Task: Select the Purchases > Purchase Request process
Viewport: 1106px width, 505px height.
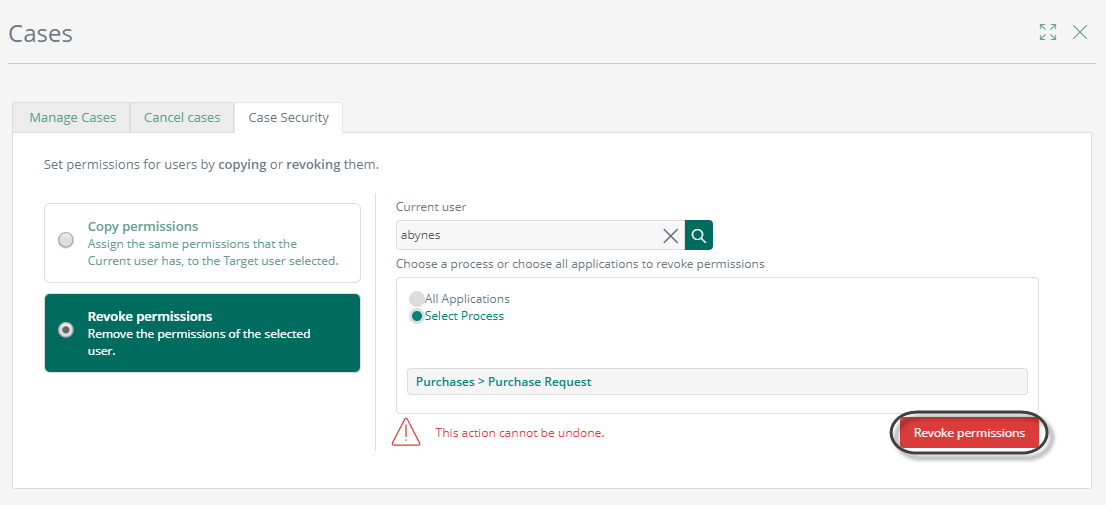Action: tap(717, 382)
